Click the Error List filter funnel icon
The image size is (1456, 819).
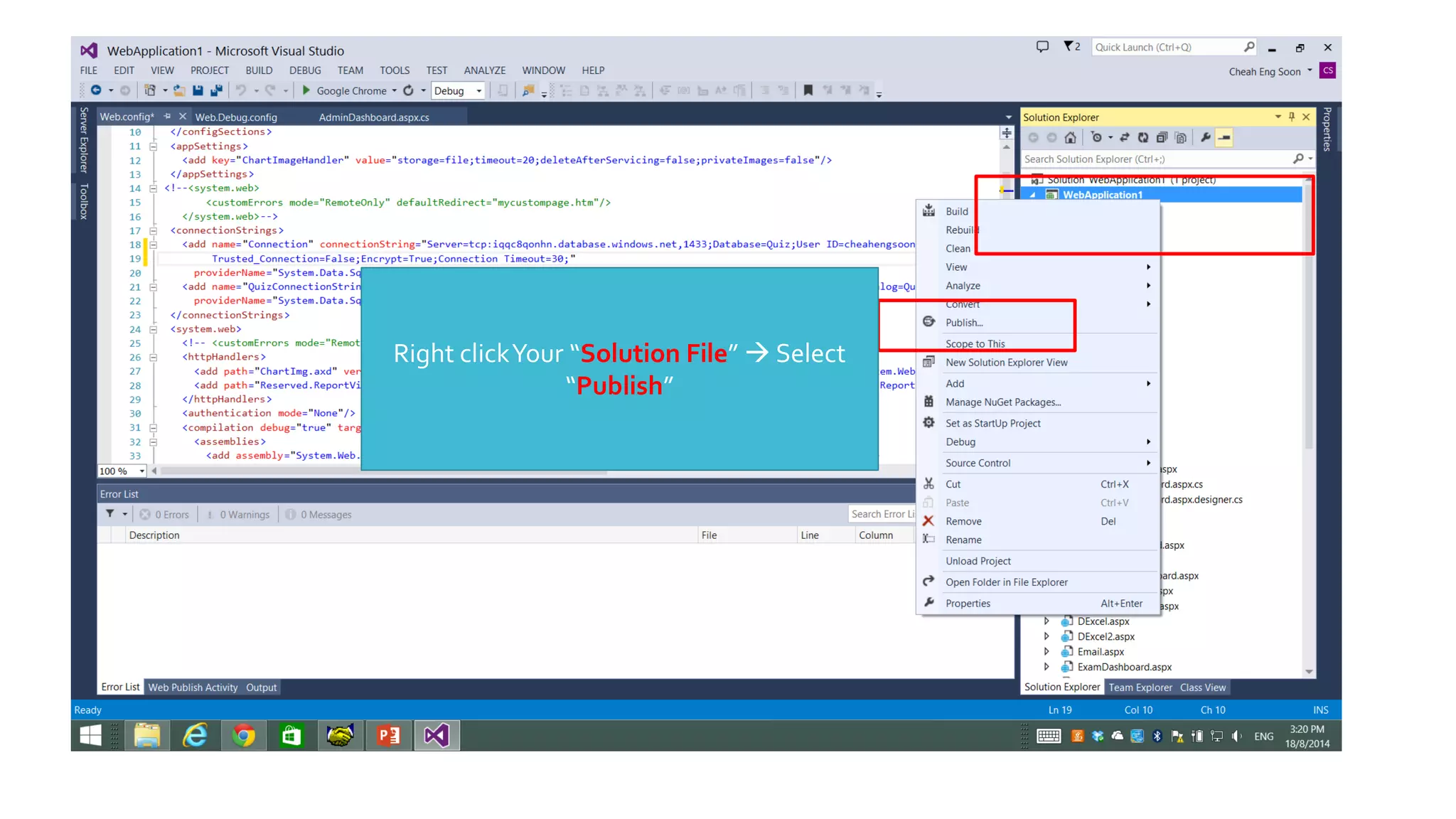[x=110, y=514]
